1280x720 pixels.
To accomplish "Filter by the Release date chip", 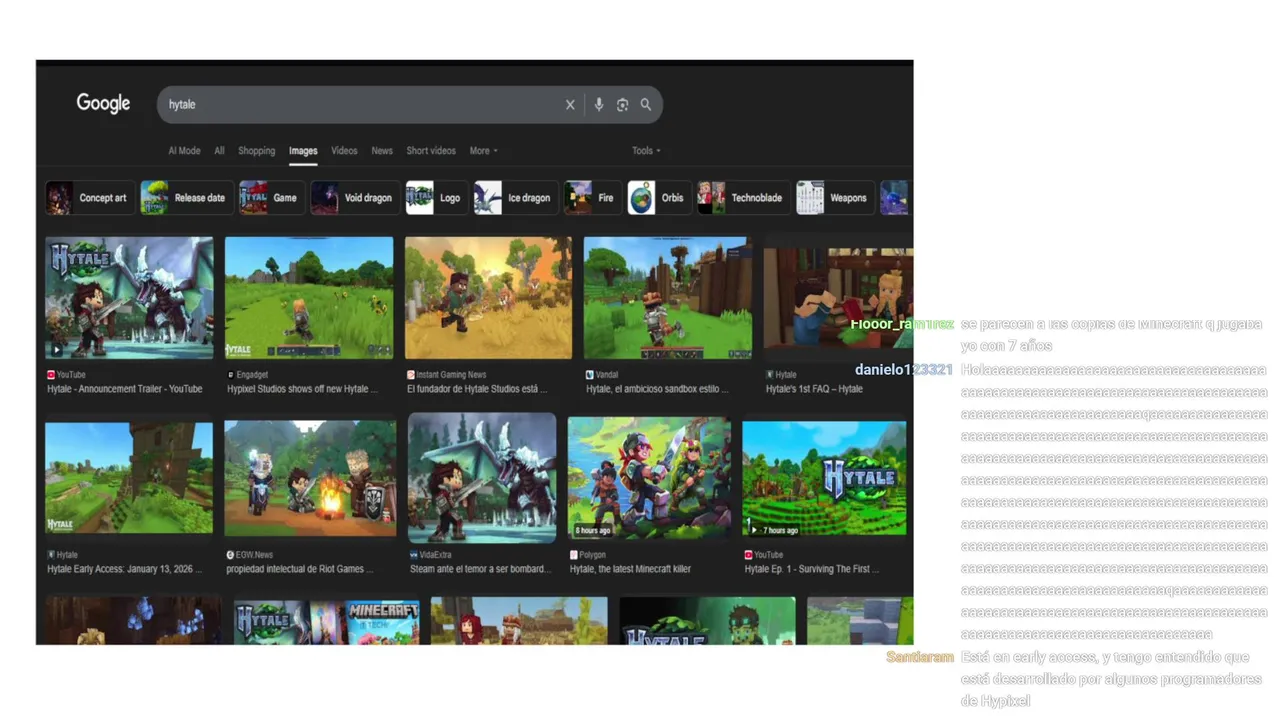I will tap(186, 198).
